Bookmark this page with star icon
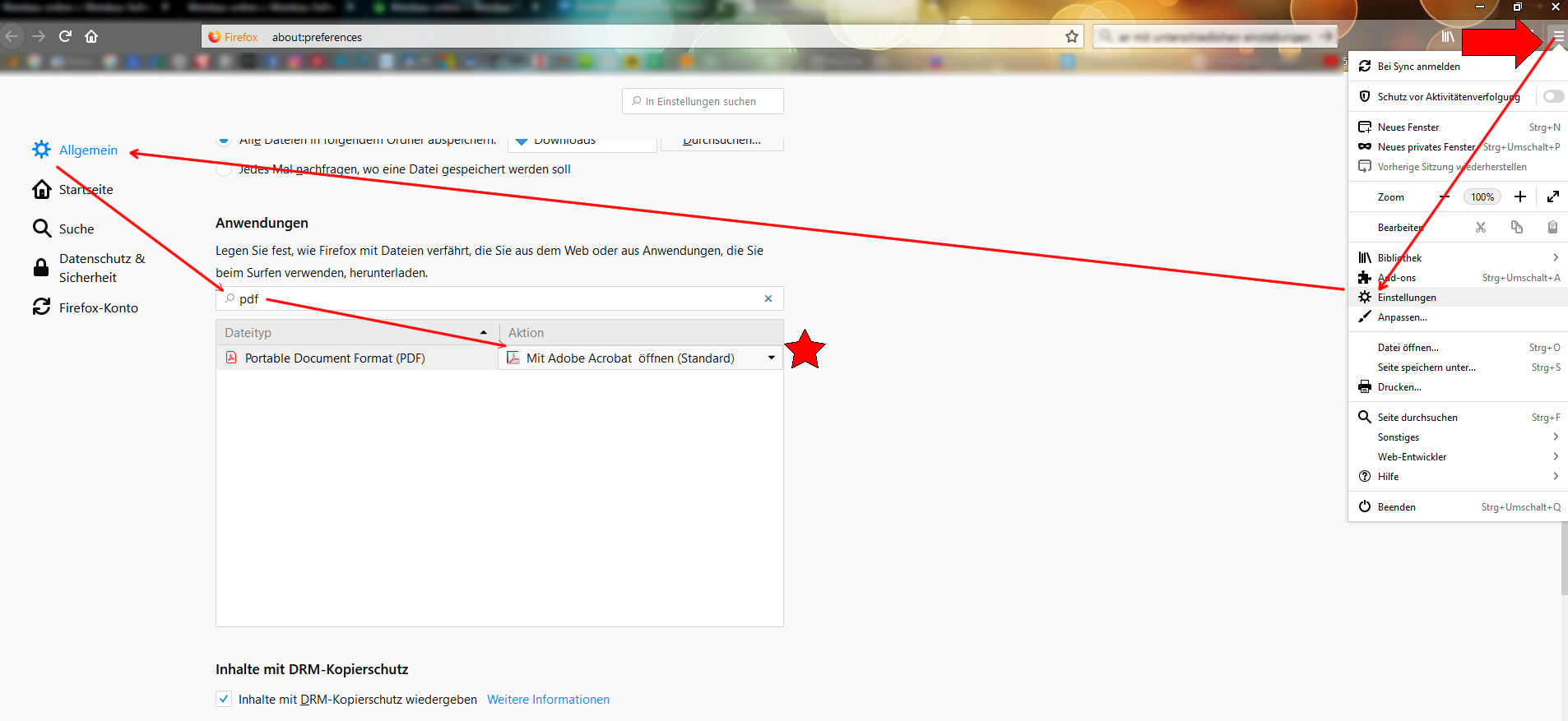The width and height of the screenshot is (1568, 721). coord(1071,36)
